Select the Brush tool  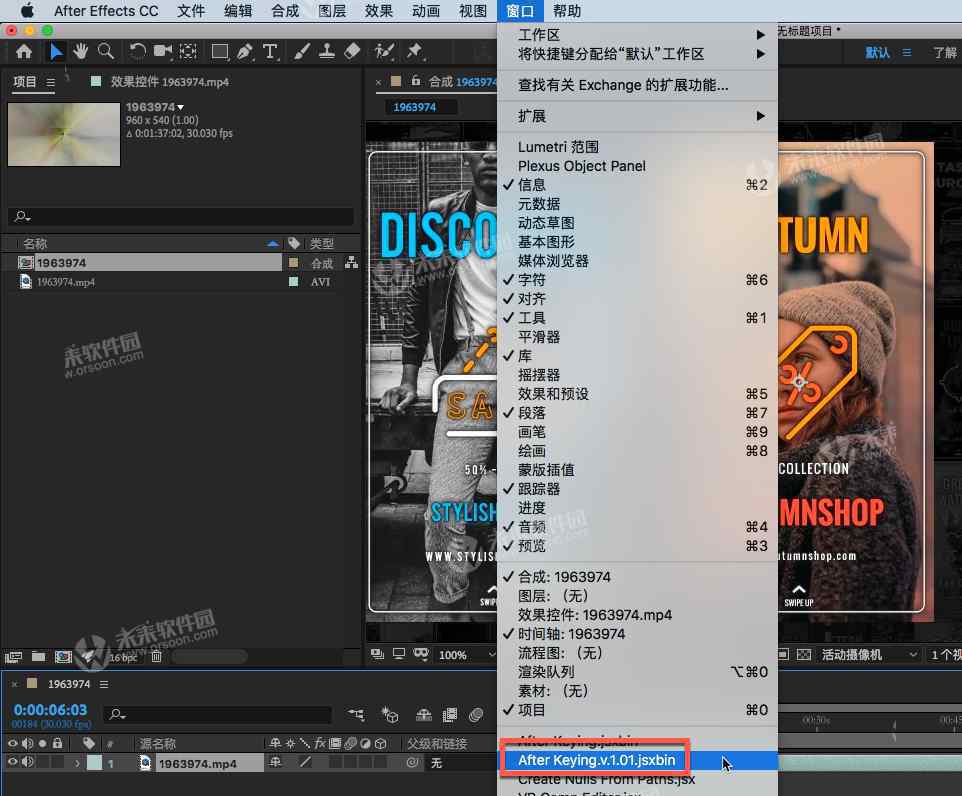[x=301, y=52]
